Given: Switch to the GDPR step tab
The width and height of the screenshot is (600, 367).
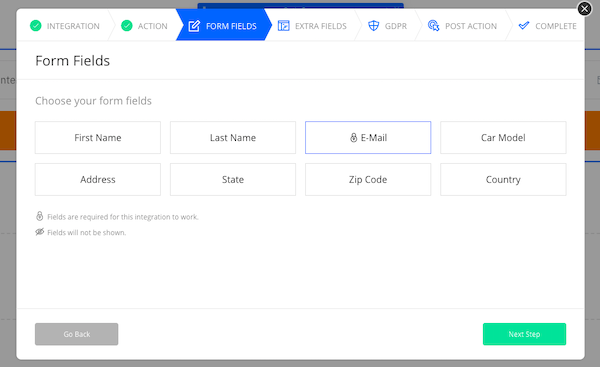Looking at the screenshot, I should [388, 26].
